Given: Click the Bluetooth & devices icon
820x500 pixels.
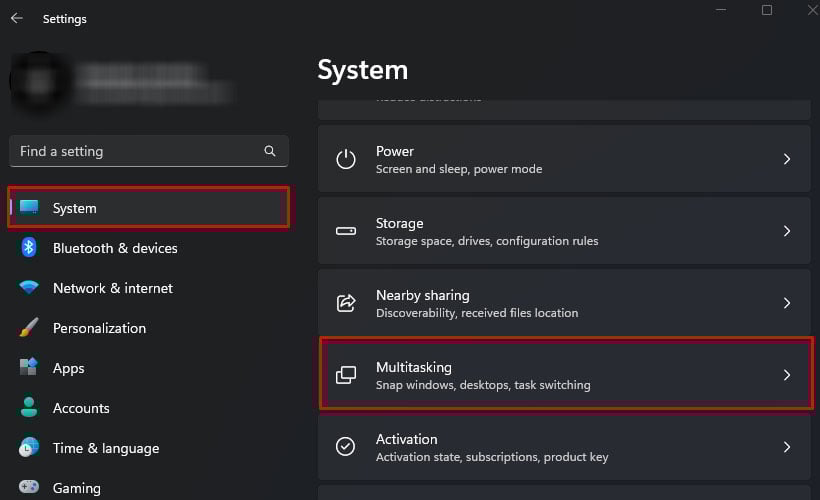Looking at the screenshot, I should 29,248.
